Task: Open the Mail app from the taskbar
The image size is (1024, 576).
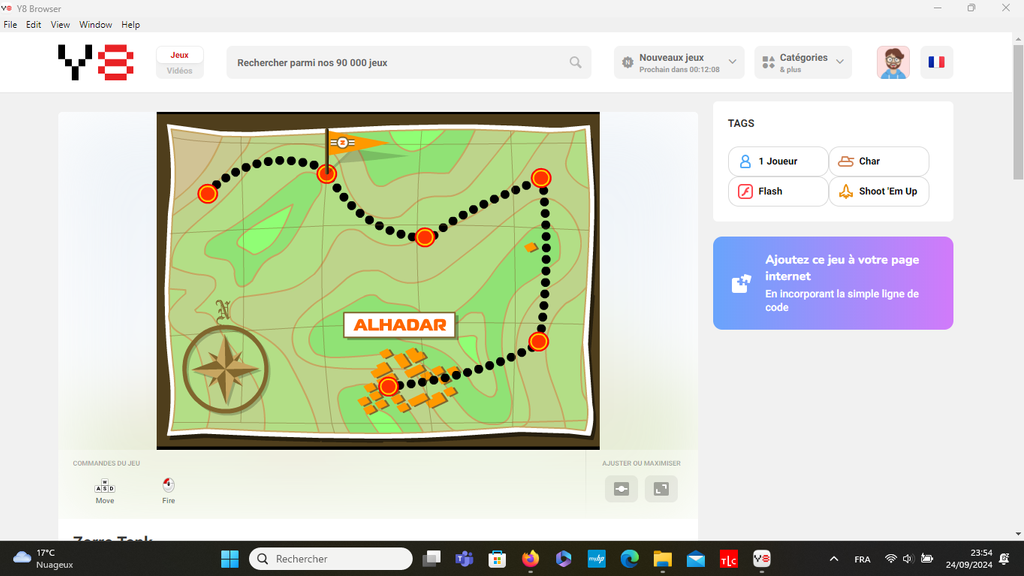Action: 696,559
